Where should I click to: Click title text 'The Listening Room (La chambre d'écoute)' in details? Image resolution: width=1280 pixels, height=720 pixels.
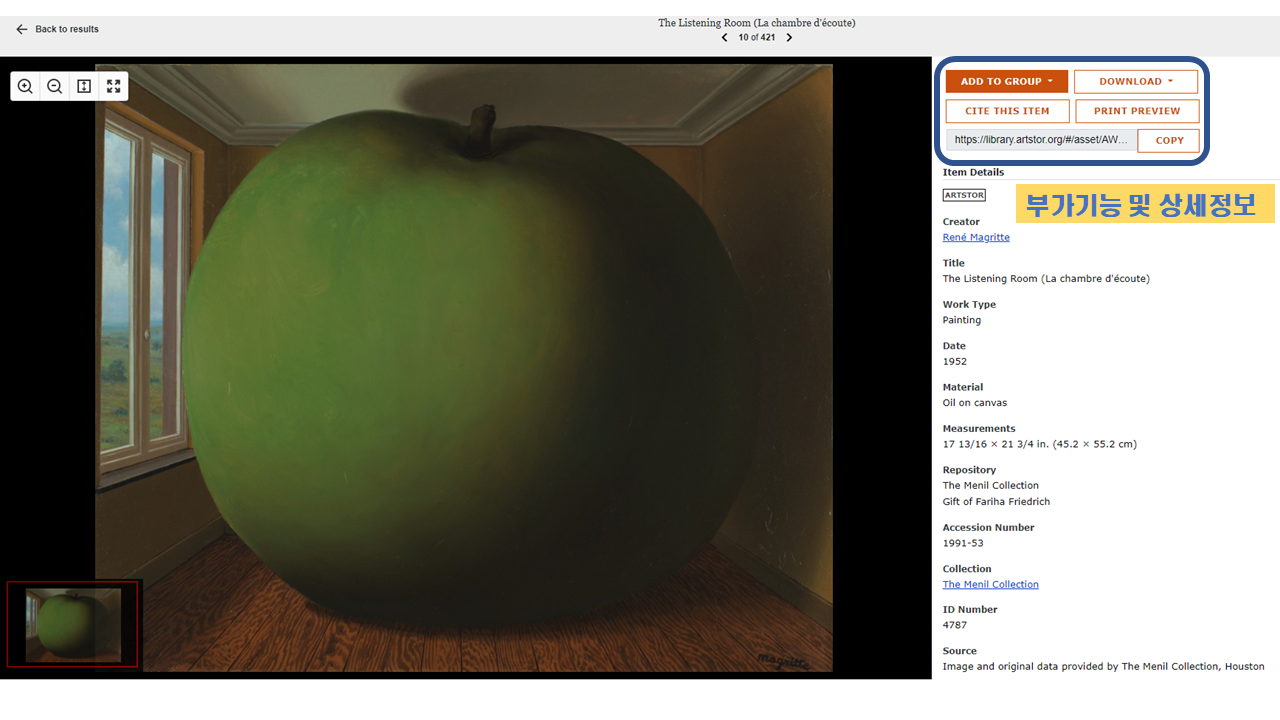[1046, 278]
